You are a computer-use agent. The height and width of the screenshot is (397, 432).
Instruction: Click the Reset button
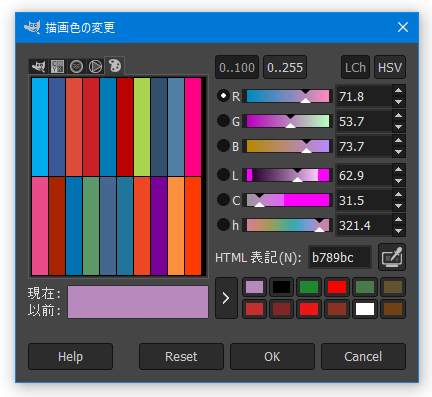[x=181, y=356]
